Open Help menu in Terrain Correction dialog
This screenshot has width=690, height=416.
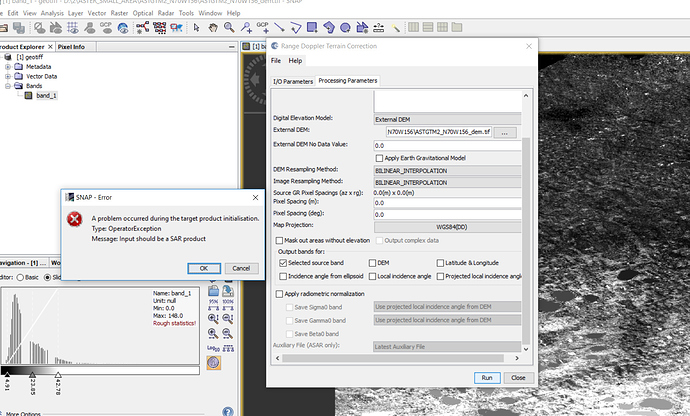tap(295, 61)
